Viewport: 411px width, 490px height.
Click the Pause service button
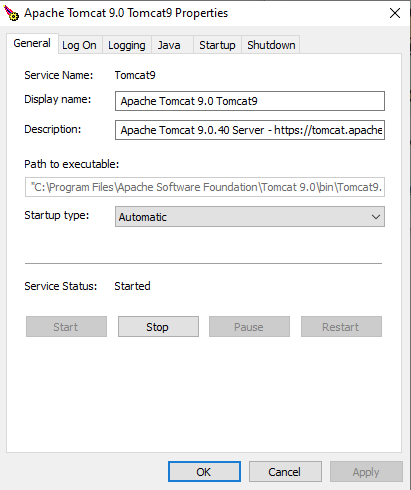coord(249,327)
